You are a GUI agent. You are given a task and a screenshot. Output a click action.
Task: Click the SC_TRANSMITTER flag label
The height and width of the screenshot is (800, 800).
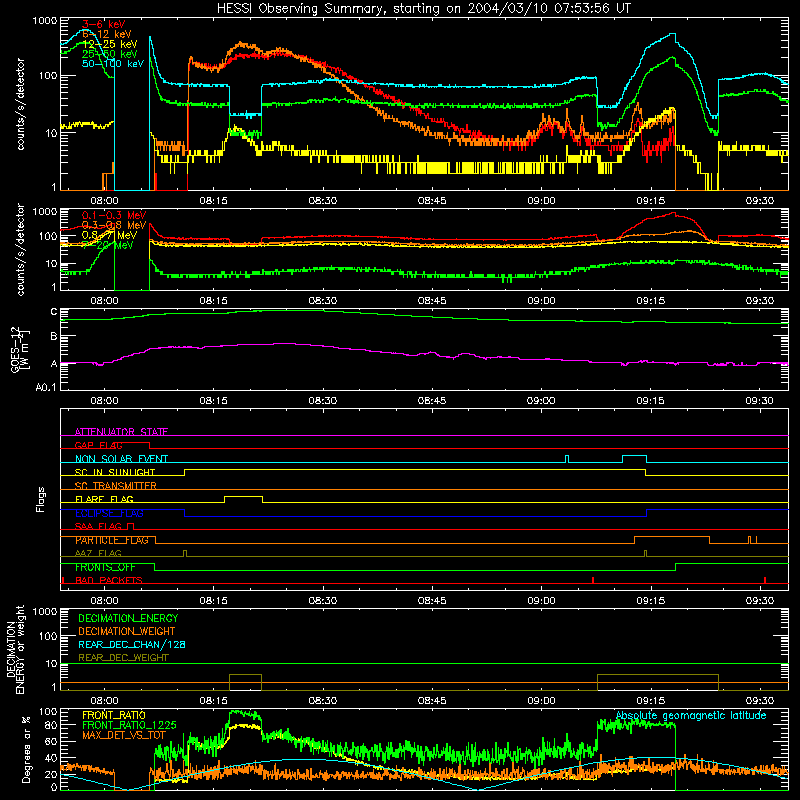tap(115, 486)
